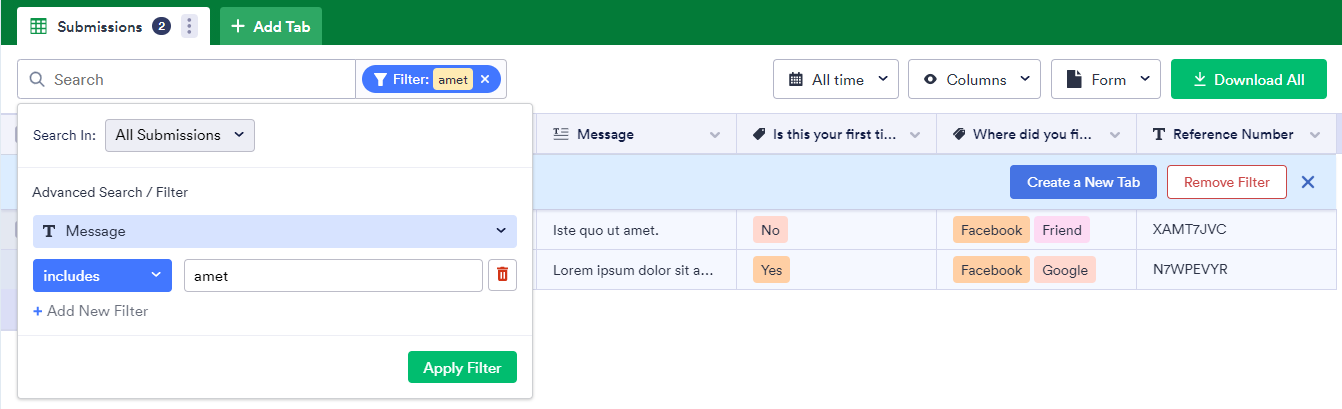1342x409 pixels.
Task: Expand the Message field selector
Action: [x=275, y=231]
